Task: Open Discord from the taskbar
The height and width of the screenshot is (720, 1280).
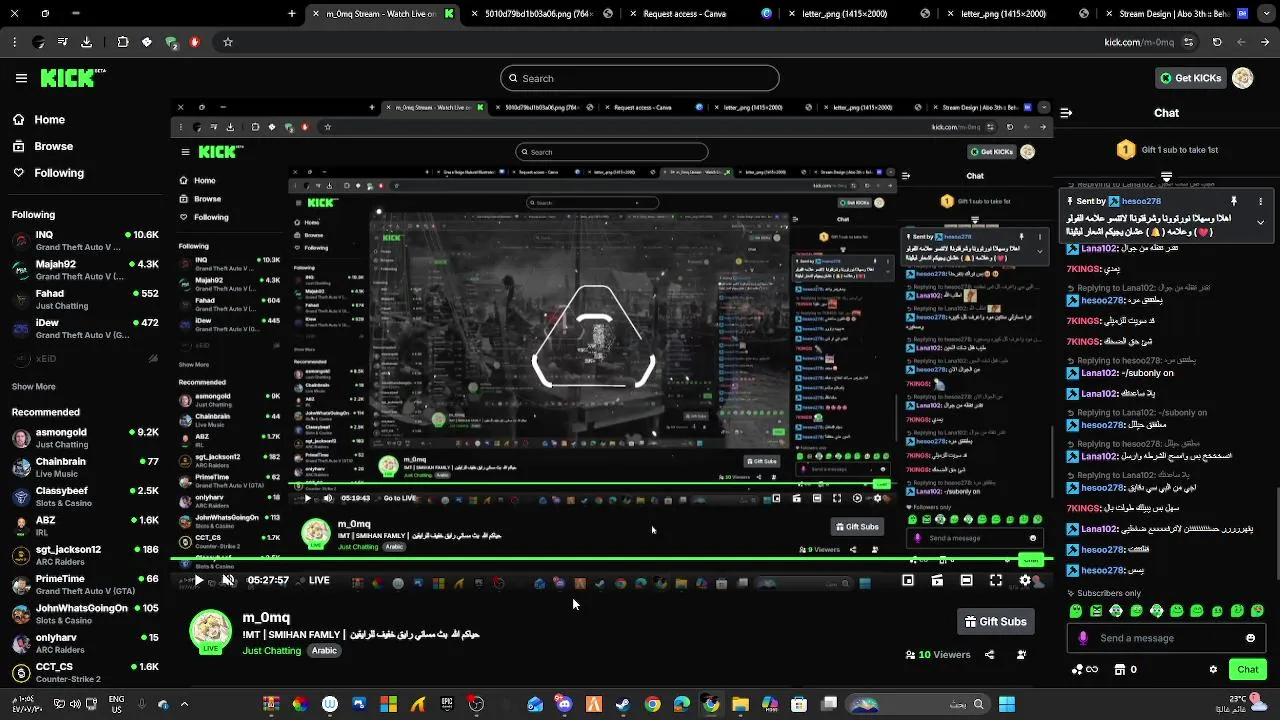Action: click(564, 704)
